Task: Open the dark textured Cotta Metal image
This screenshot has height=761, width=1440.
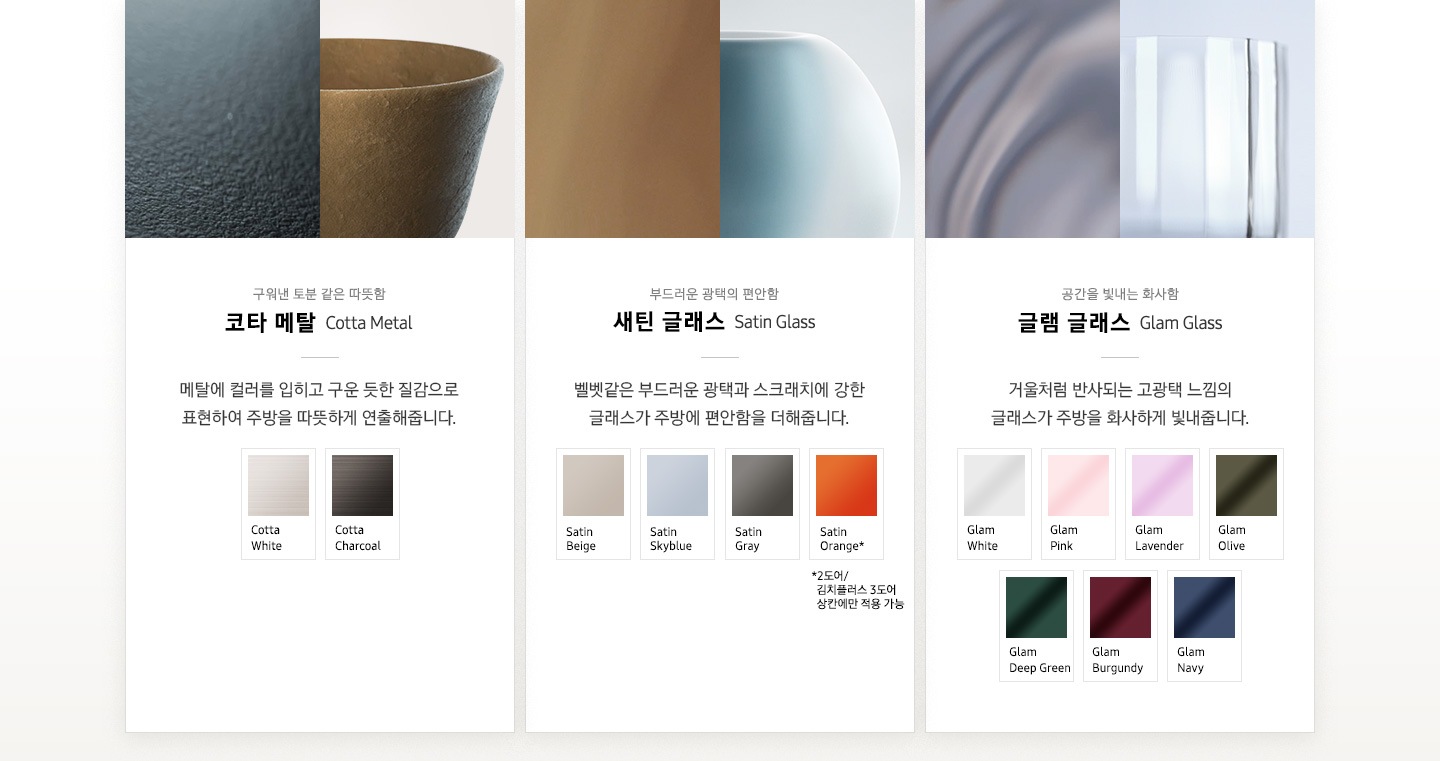Action: click(222, 119)
